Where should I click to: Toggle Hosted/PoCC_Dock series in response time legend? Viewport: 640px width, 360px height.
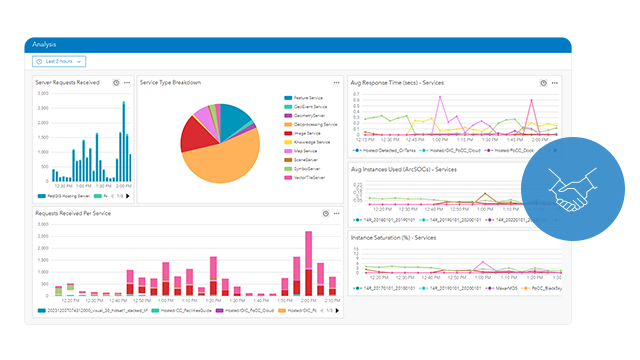[x=509, y=151]
